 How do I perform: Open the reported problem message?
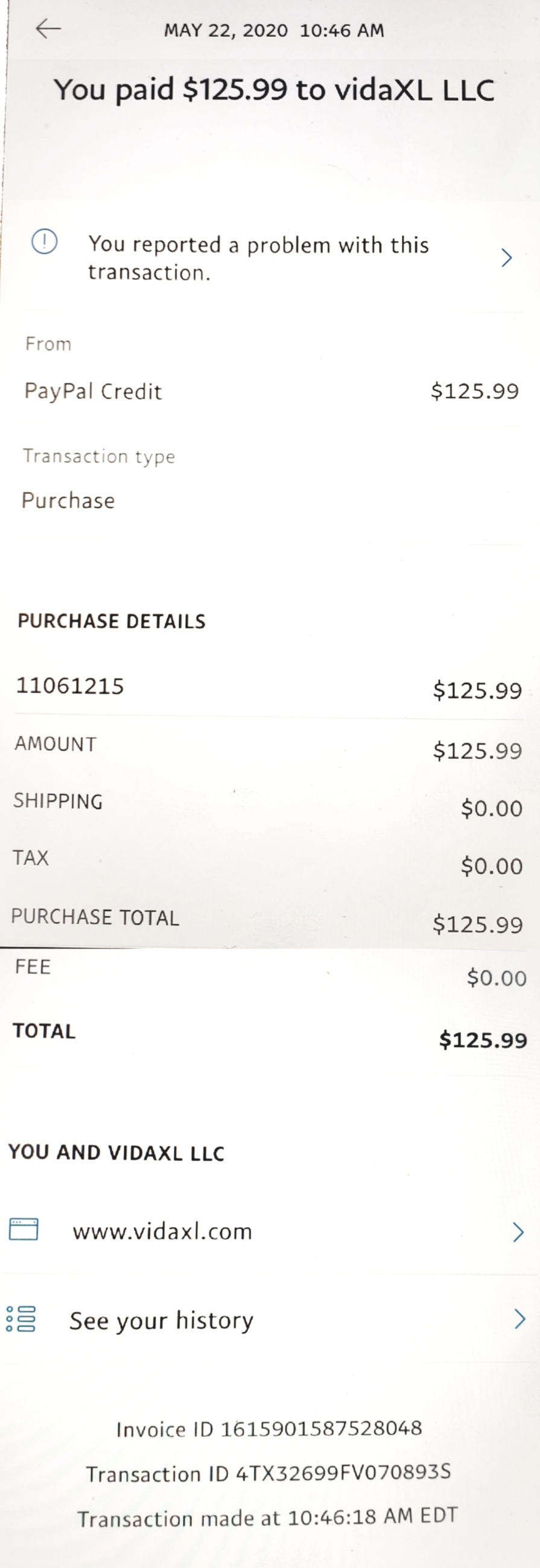pyautogui.click(x=258, y=258)
